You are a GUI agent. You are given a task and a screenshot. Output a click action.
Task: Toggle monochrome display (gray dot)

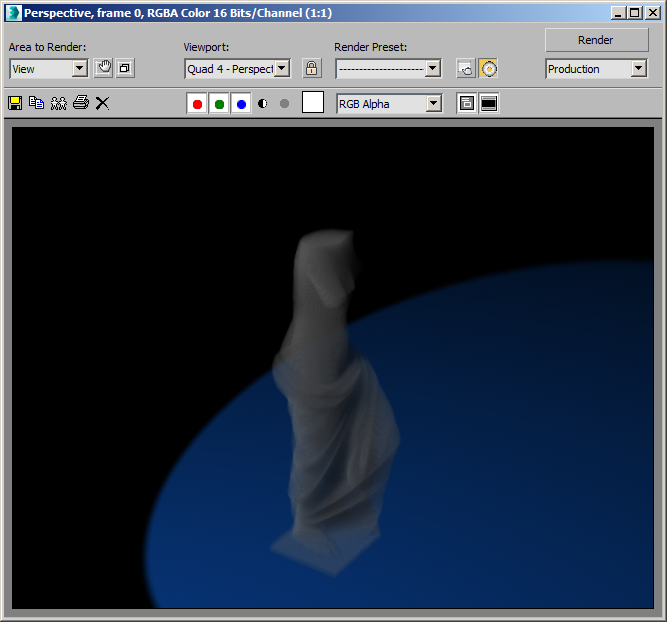click(285, 103)
